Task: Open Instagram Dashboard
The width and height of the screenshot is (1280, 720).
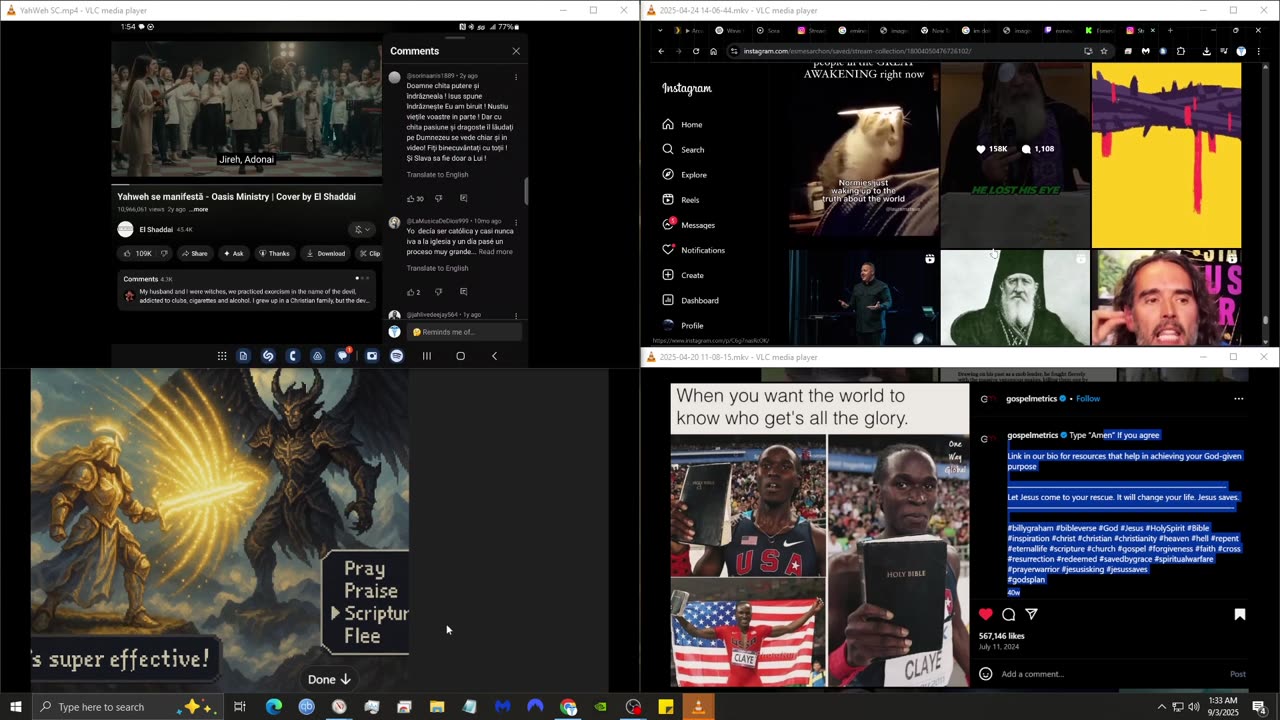Action: coord(690,300)
